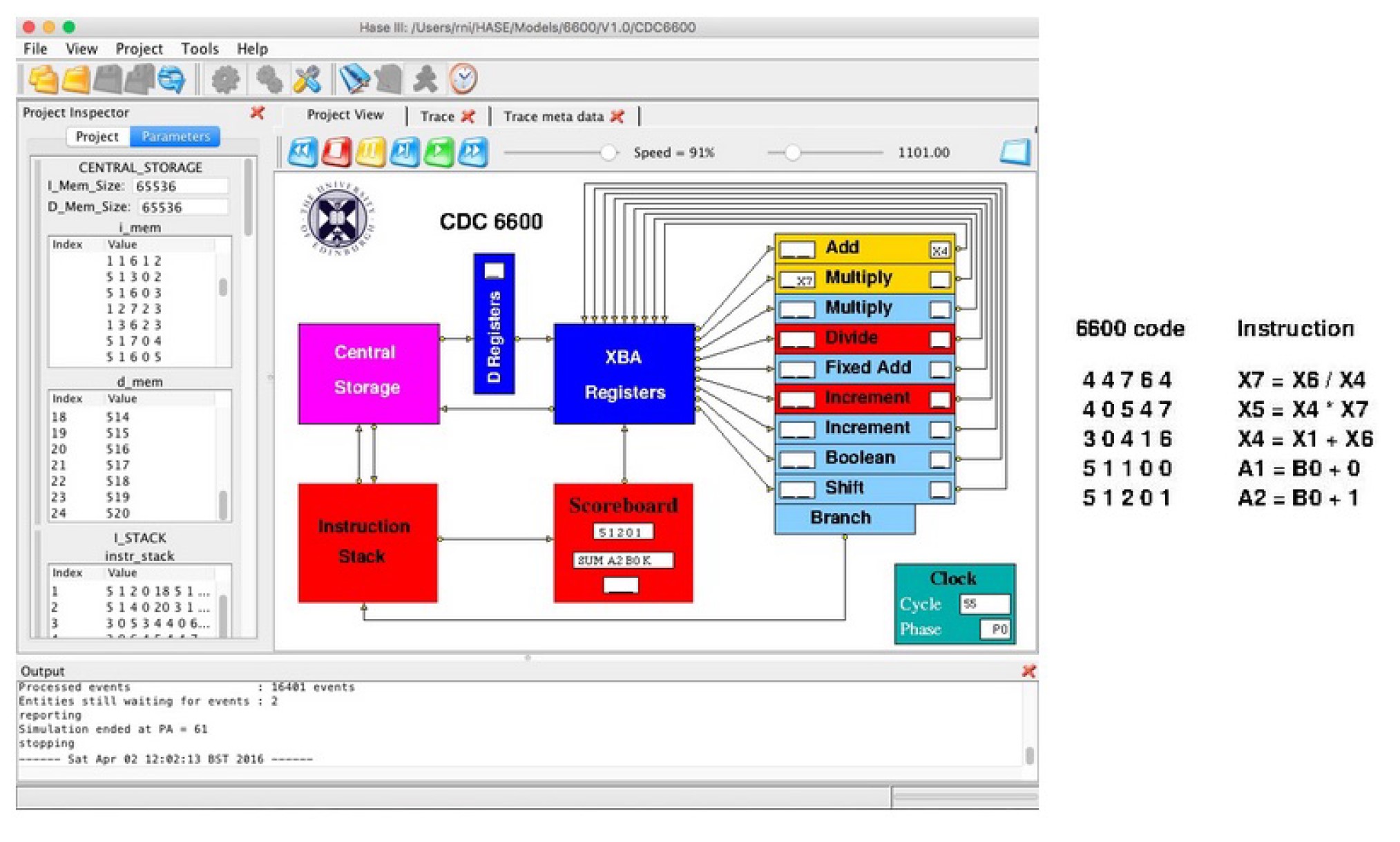Select the Project inspector segment

[x=97, y=136]
